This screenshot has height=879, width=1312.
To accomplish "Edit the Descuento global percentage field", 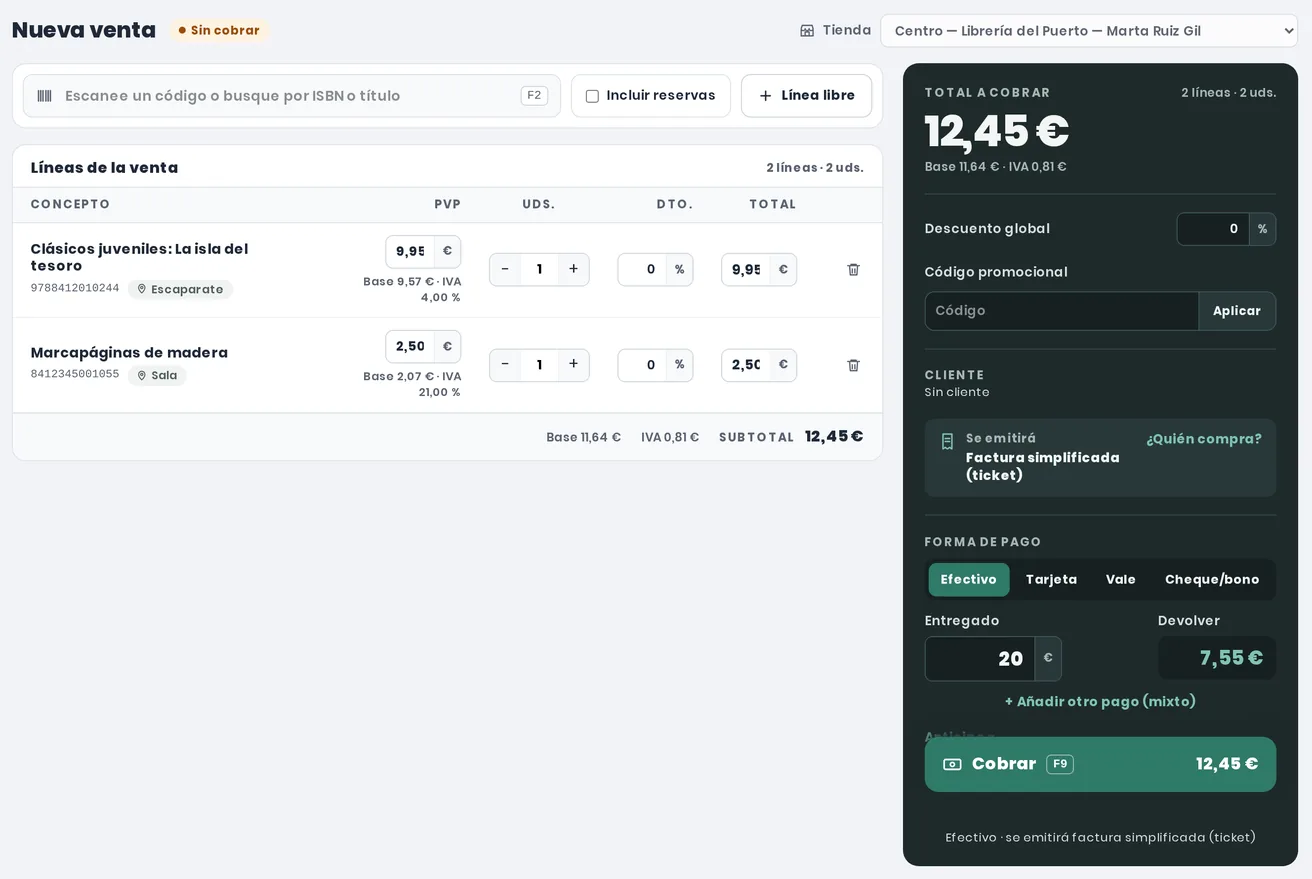I will pos(1213,229).
